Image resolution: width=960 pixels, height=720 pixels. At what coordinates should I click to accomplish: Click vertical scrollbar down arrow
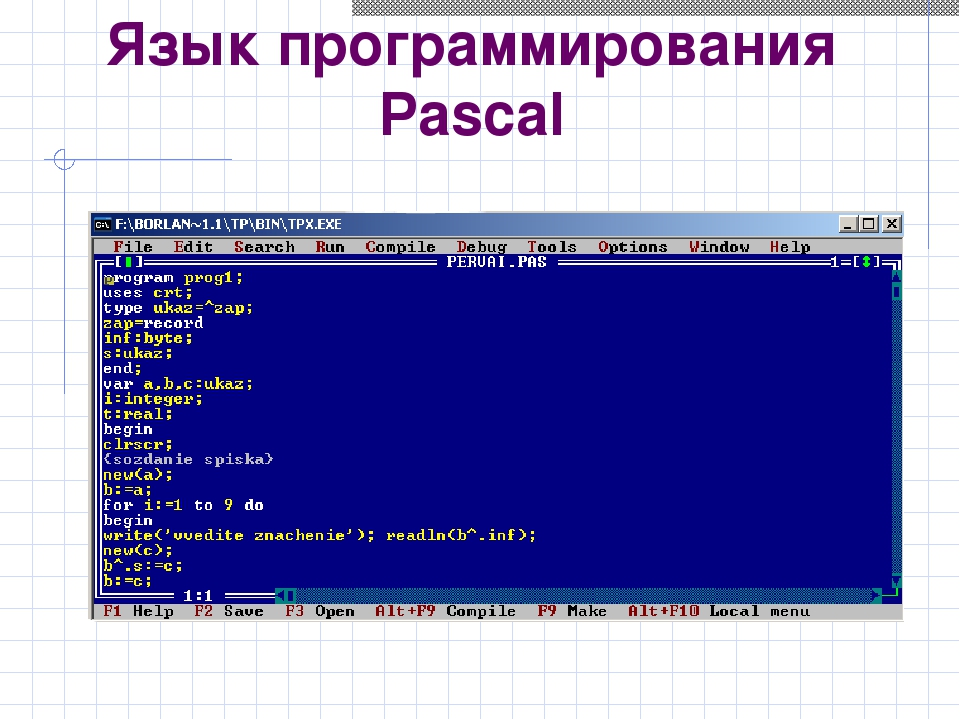click(896, 580)
